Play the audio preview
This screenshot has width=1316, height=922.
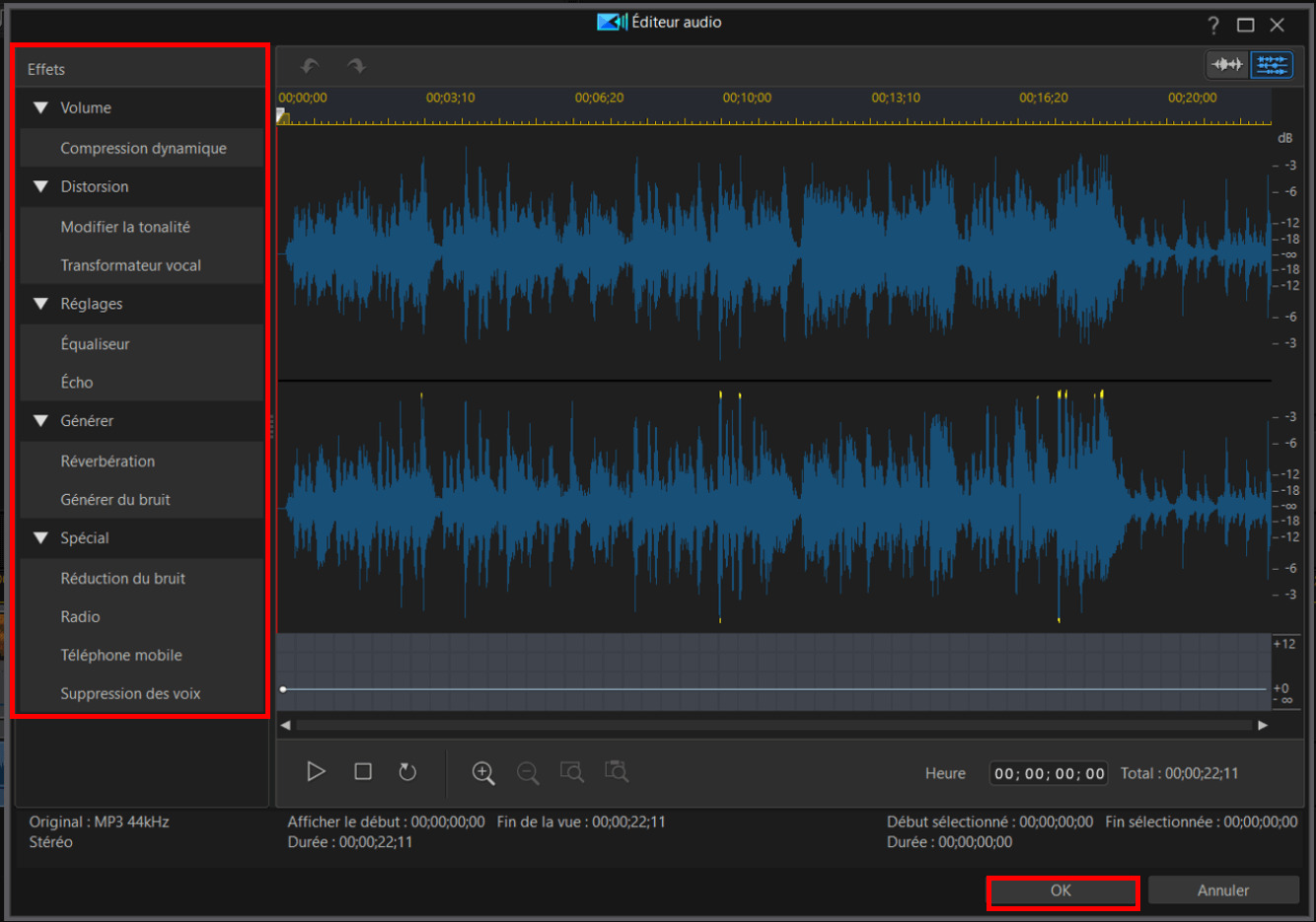316,771
